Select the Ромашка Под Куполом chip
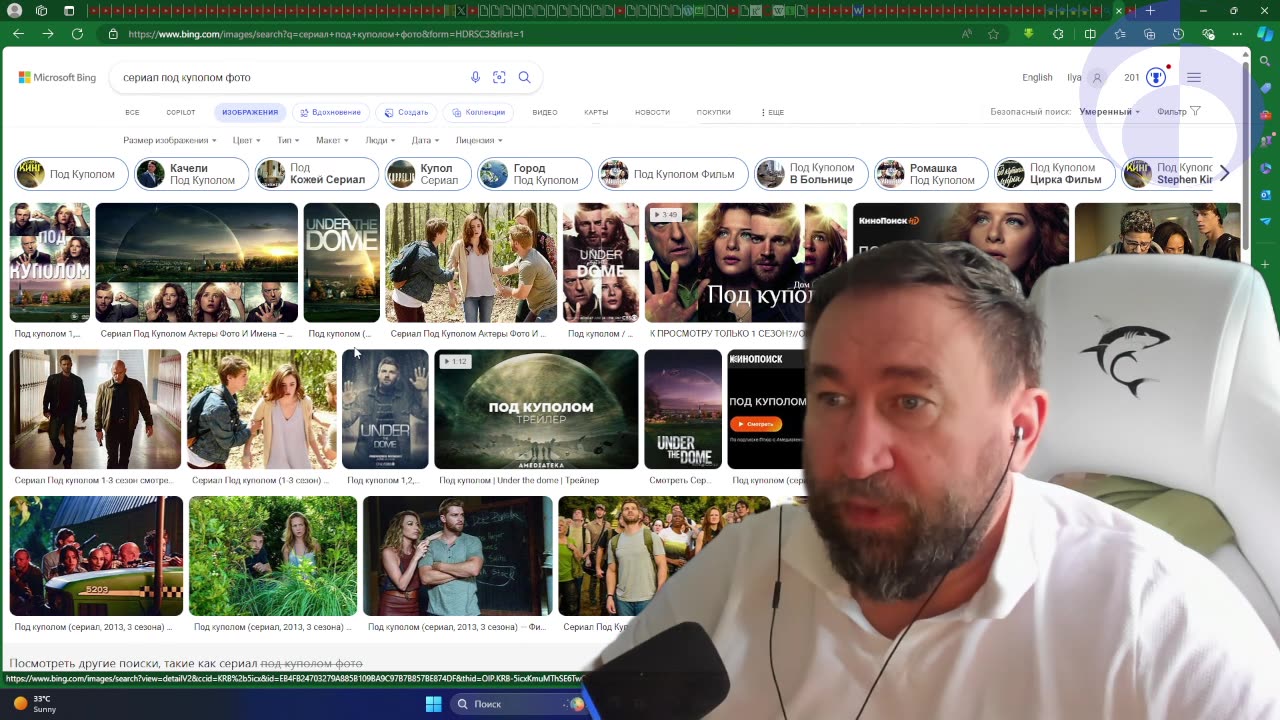This screenshot has width=1280, height=720. coord(931,174)
